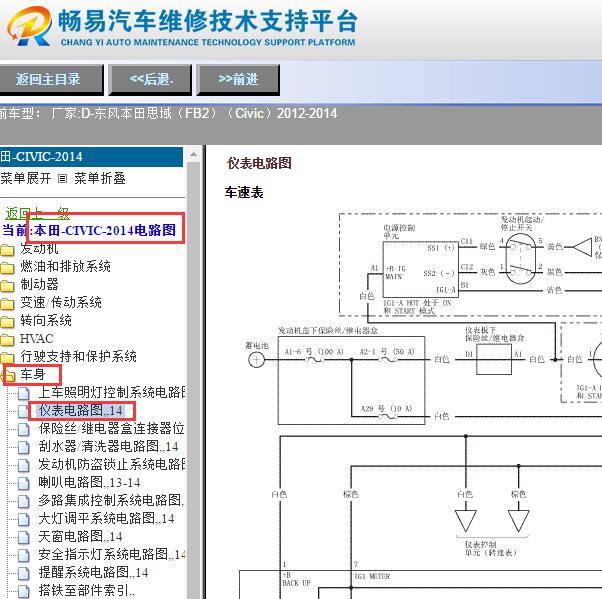Screen dimensions: 602x599
Task: Open 保险丝/继电器盒连接器位 document
Action: pyautogui.click(x=111, y=428)
